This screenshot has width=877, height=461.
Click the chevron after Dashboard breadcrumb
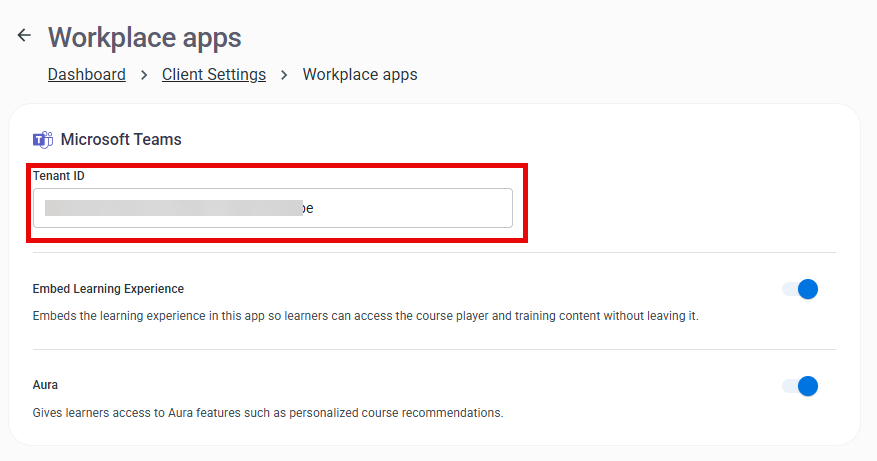tap(144, 75)
